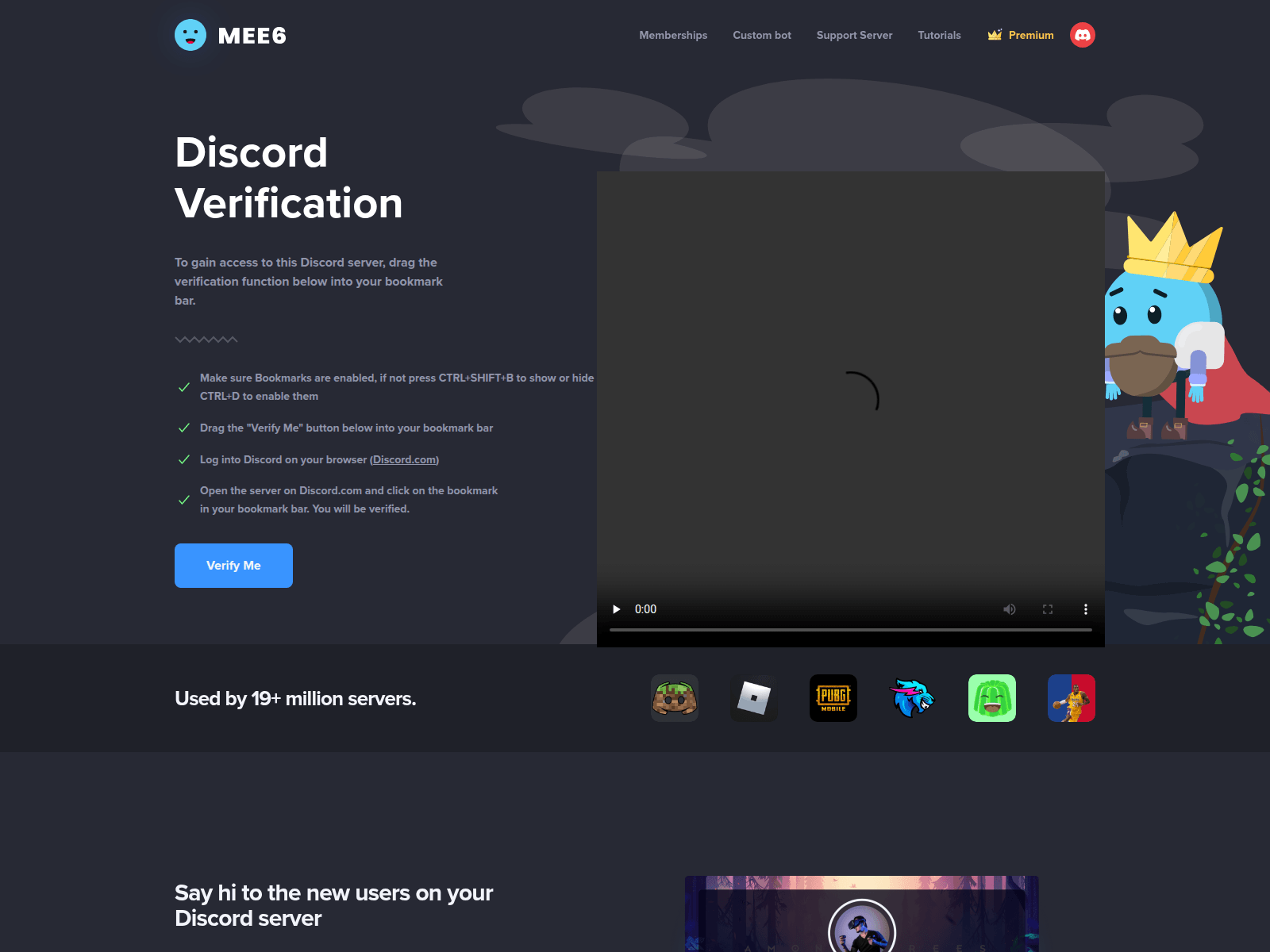Click the 'Make sure Bookmarks are enabled' step
Screen dimensions: 1270x952
pos(397,387)
